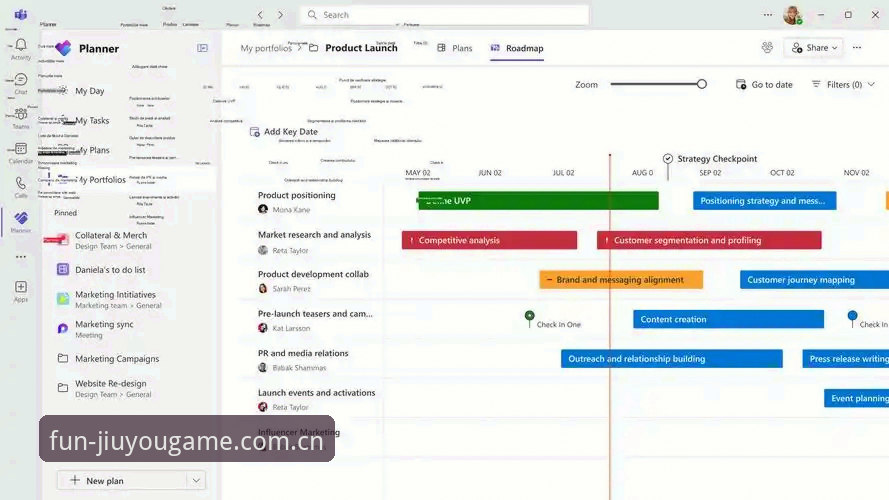This screenshot has height=500, width=889.
Task: Open Daniela's to do list
Action: (110, 270)
